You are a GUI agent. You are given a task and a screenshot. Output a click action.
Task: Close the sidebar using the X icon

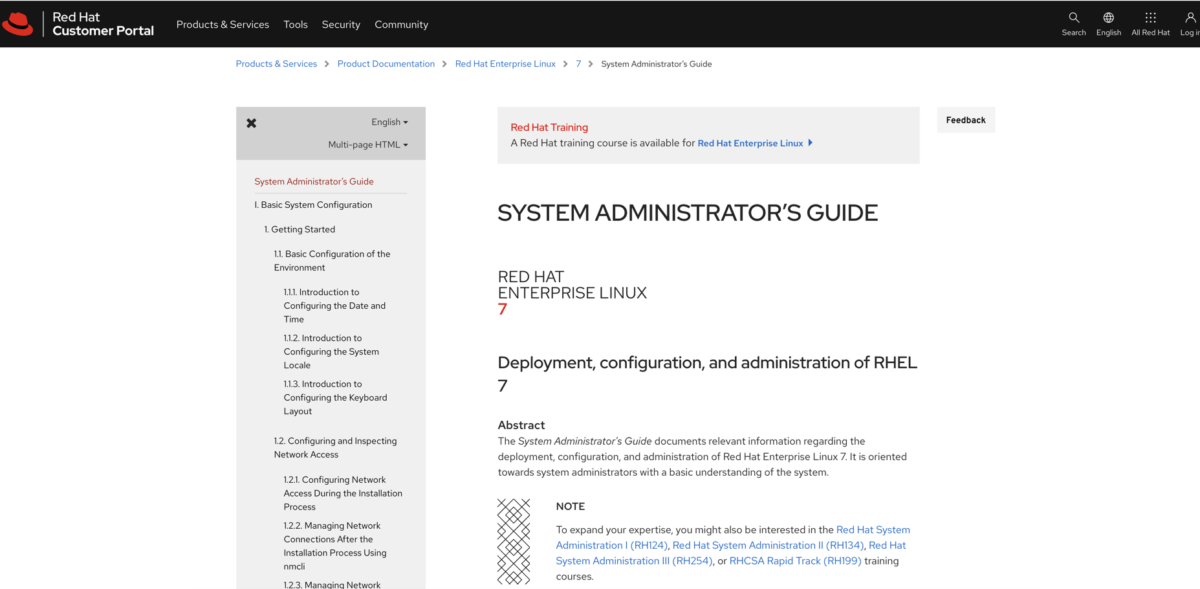[250, 122]
